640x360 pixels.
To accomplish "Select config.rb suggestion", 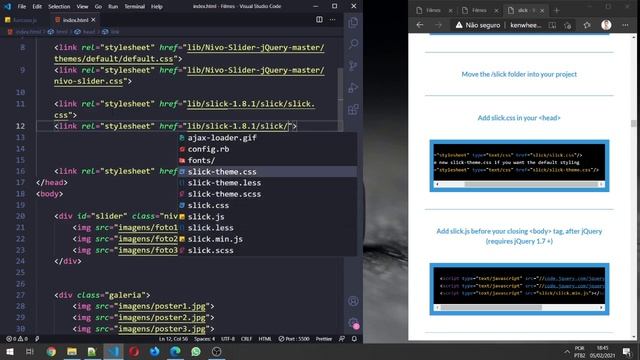I will click(x=267, y=149).
